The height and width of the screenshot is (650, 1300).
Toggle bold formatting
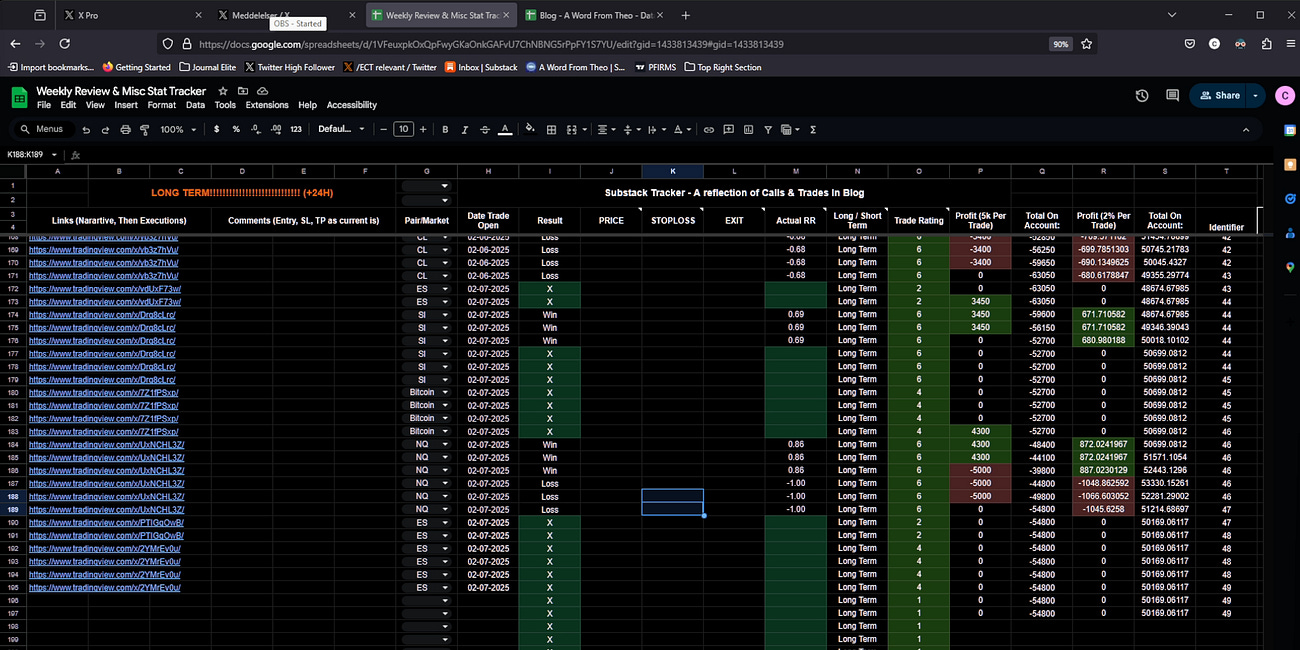pyautogui.click(x=445, y=129)
